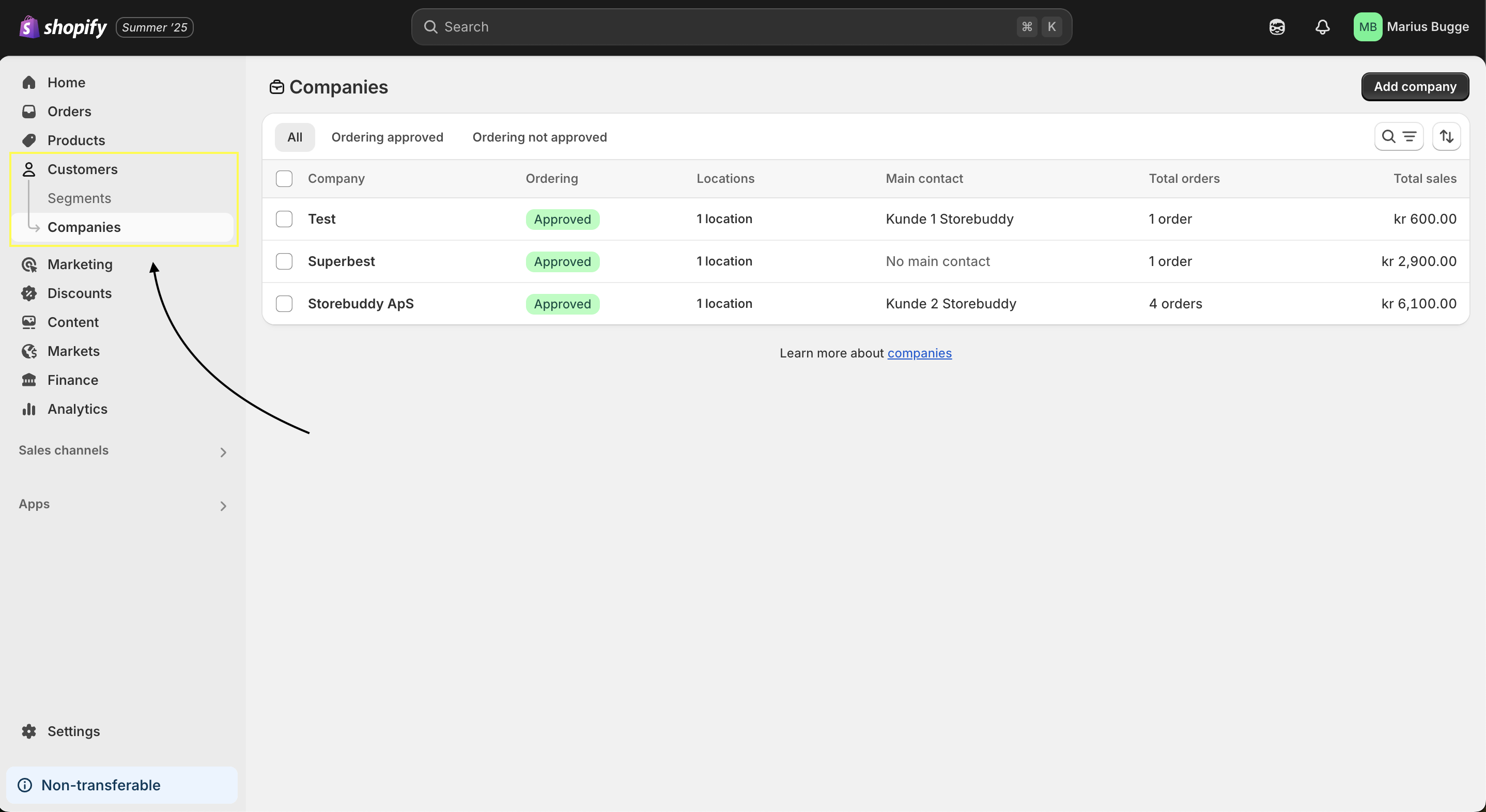Follow the companies help link
This screenshot has width=1486, height=812.
tap(919, 353)
